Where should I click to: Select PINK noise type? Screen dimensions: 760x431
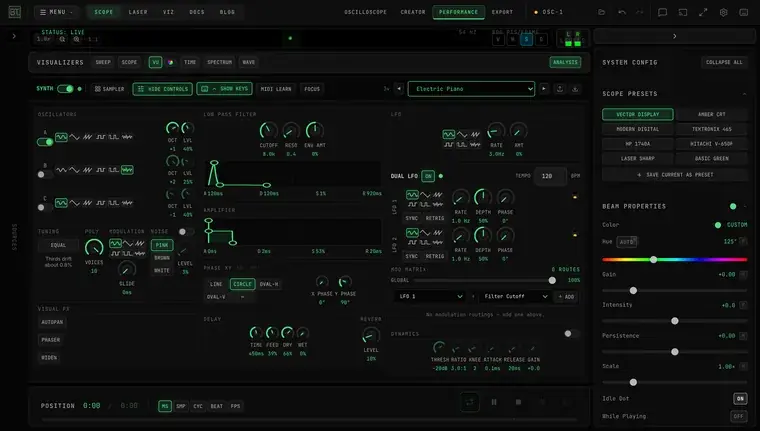coord(162,245)
